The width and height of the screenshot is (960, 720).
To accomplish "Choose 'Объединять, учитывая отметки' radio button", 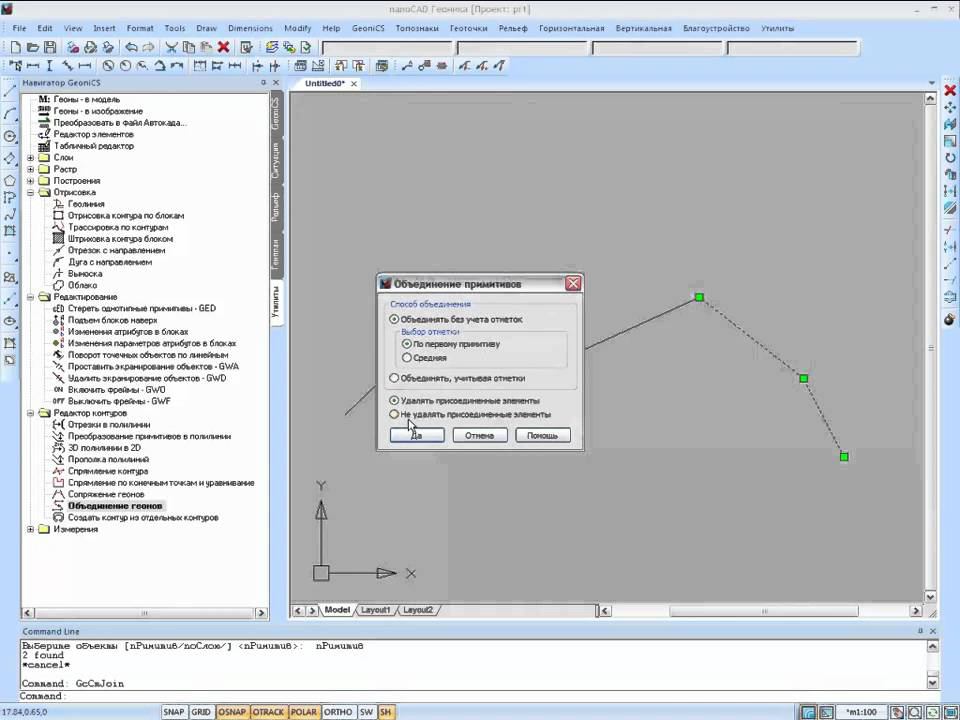I will click(x=394, y=378).
